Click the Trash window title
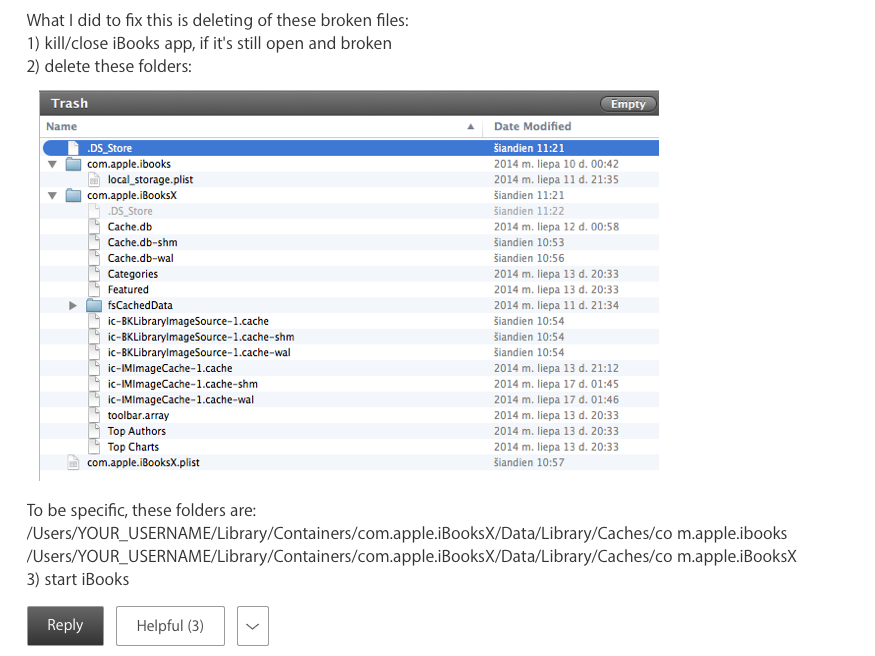The width and height of the screenshot is (875, 656). (x=70, y=103)
